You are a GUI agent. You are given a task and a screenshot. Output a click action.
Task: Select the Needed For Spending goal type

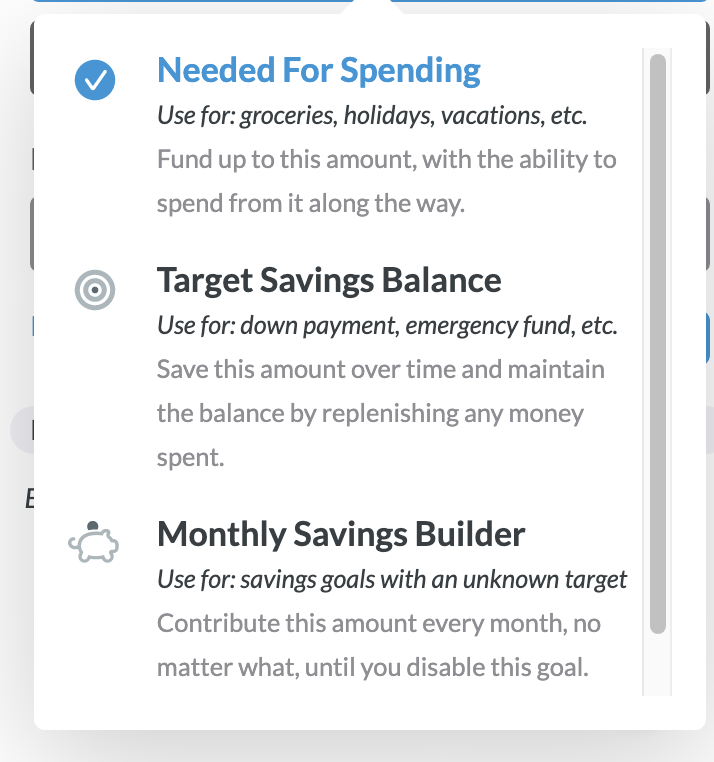tap(319, 70)
